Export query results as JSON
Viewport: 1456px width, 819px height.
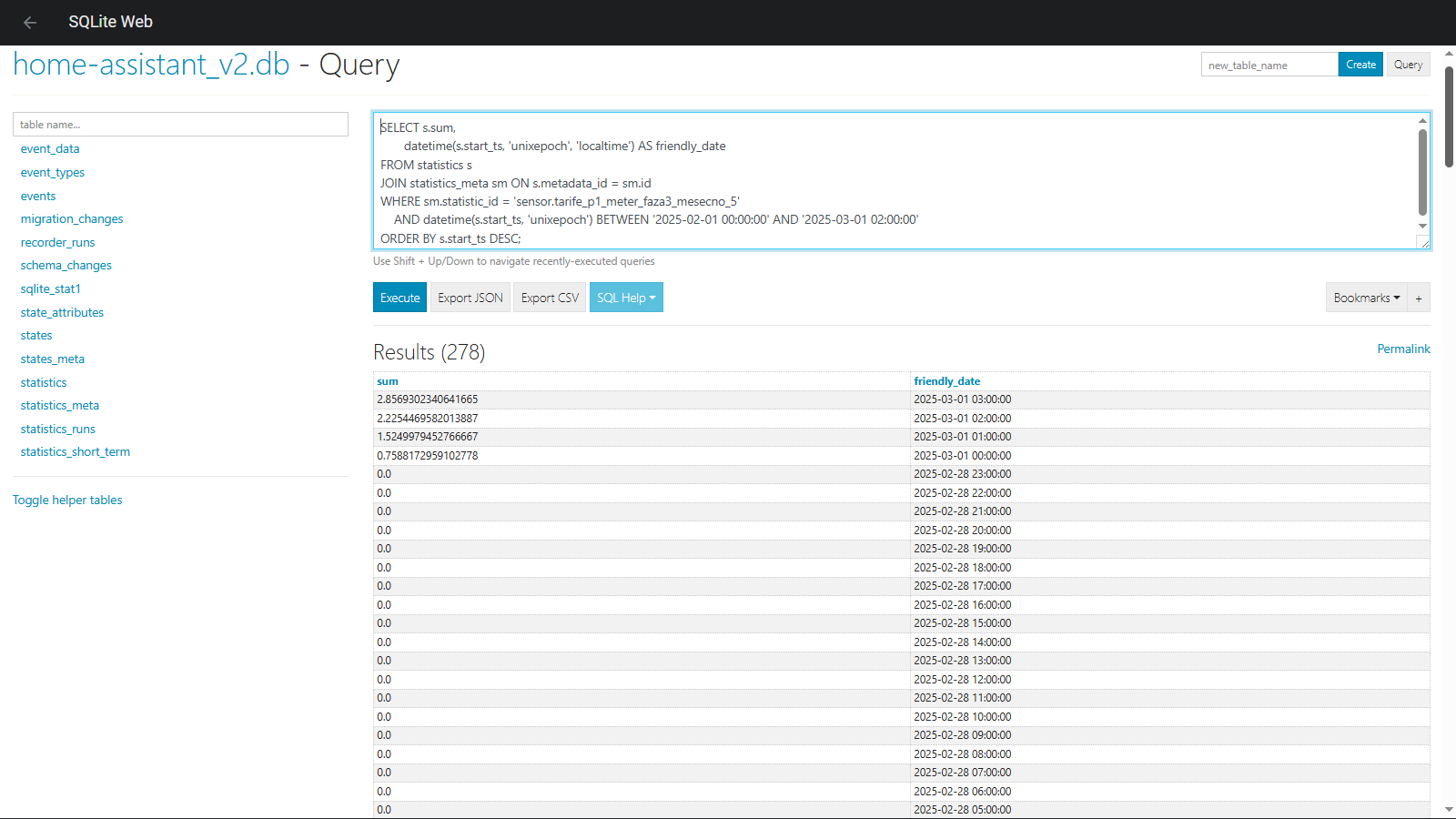click(470, 297)
